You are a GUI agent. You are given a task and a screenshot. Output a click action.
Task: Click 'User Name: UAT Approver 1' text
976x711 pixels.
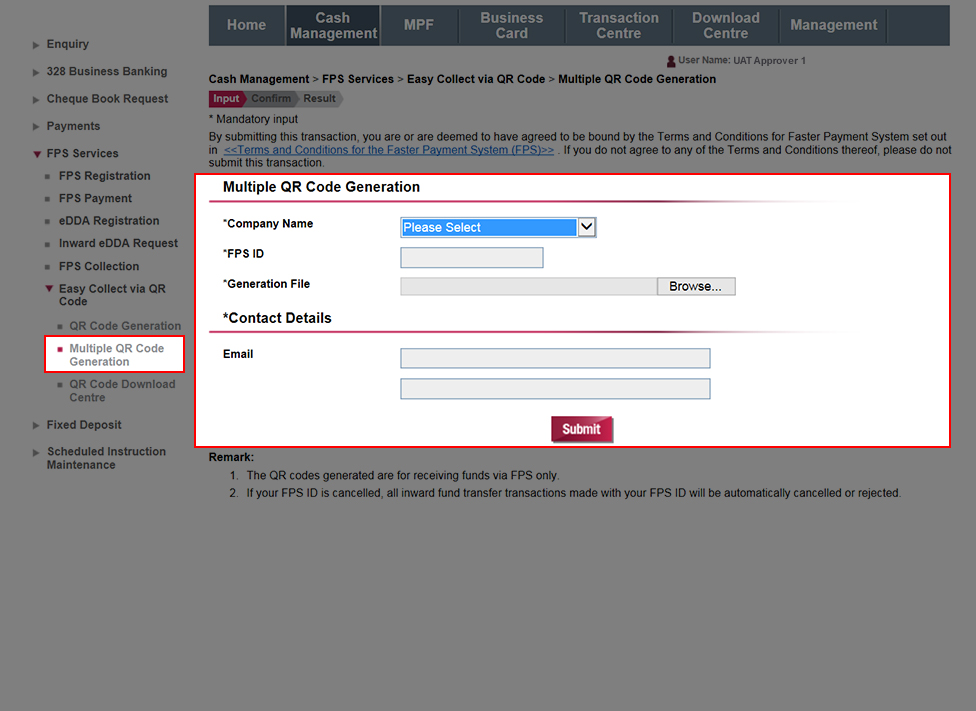point(742,60)
